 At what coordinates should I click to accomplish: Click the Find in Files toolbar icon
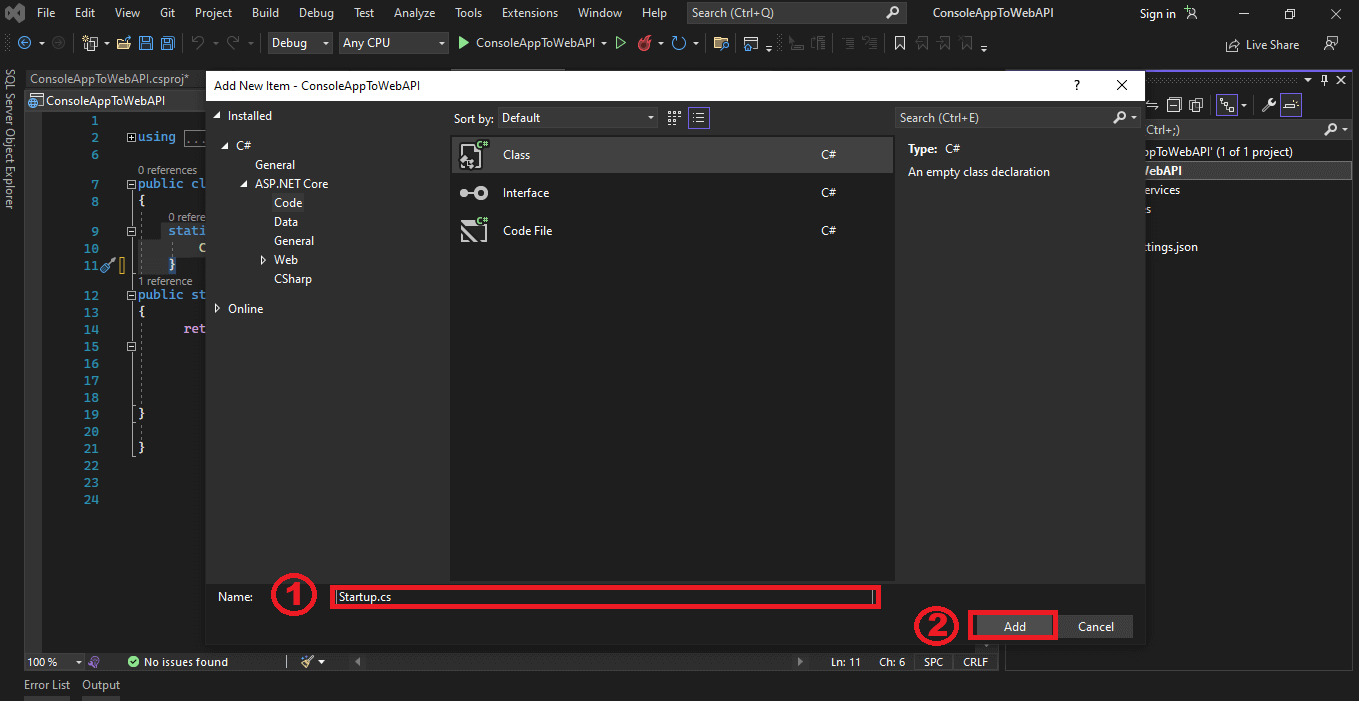coord(720,43)
